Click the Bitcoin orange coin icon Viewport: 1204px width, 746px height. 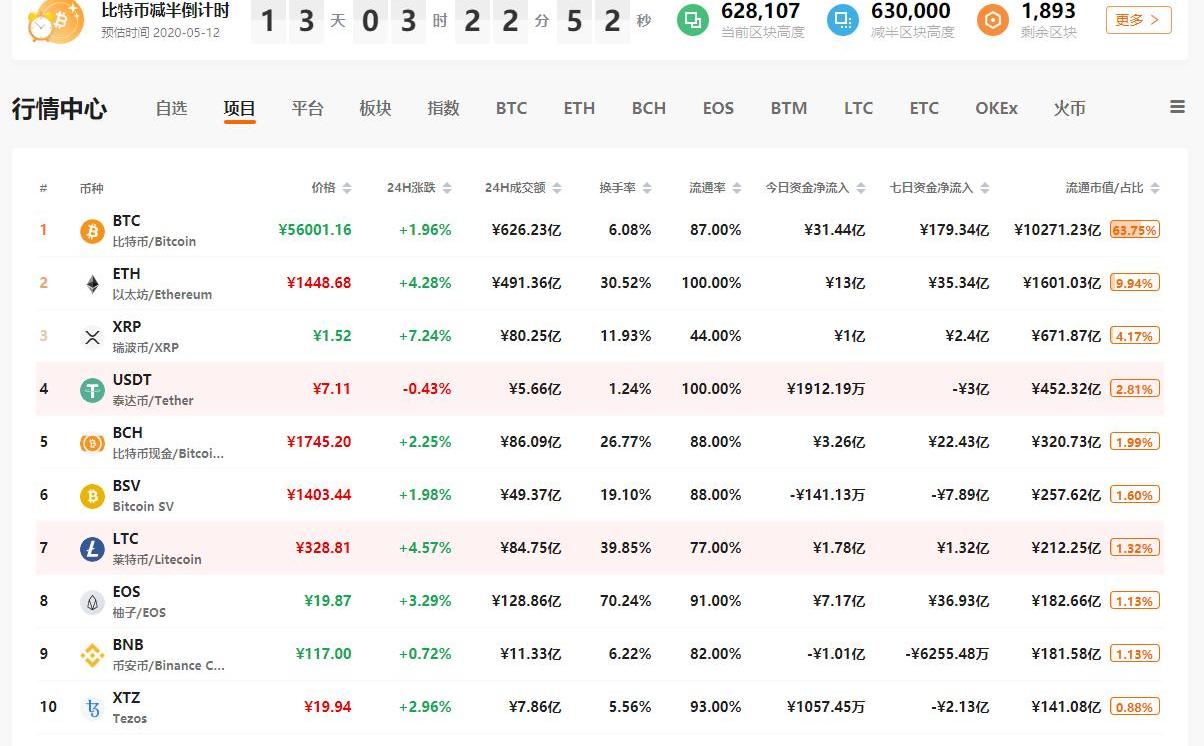(92, 231)
